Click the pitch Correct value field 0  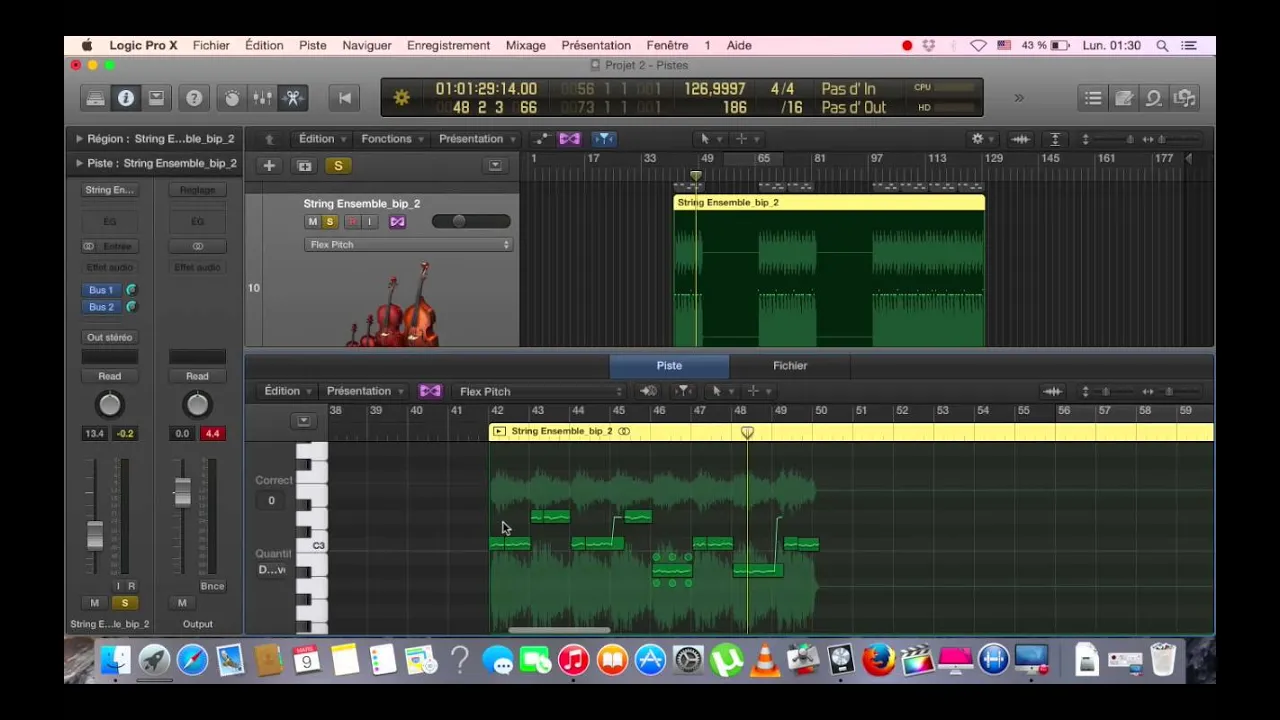click(271, 501)
